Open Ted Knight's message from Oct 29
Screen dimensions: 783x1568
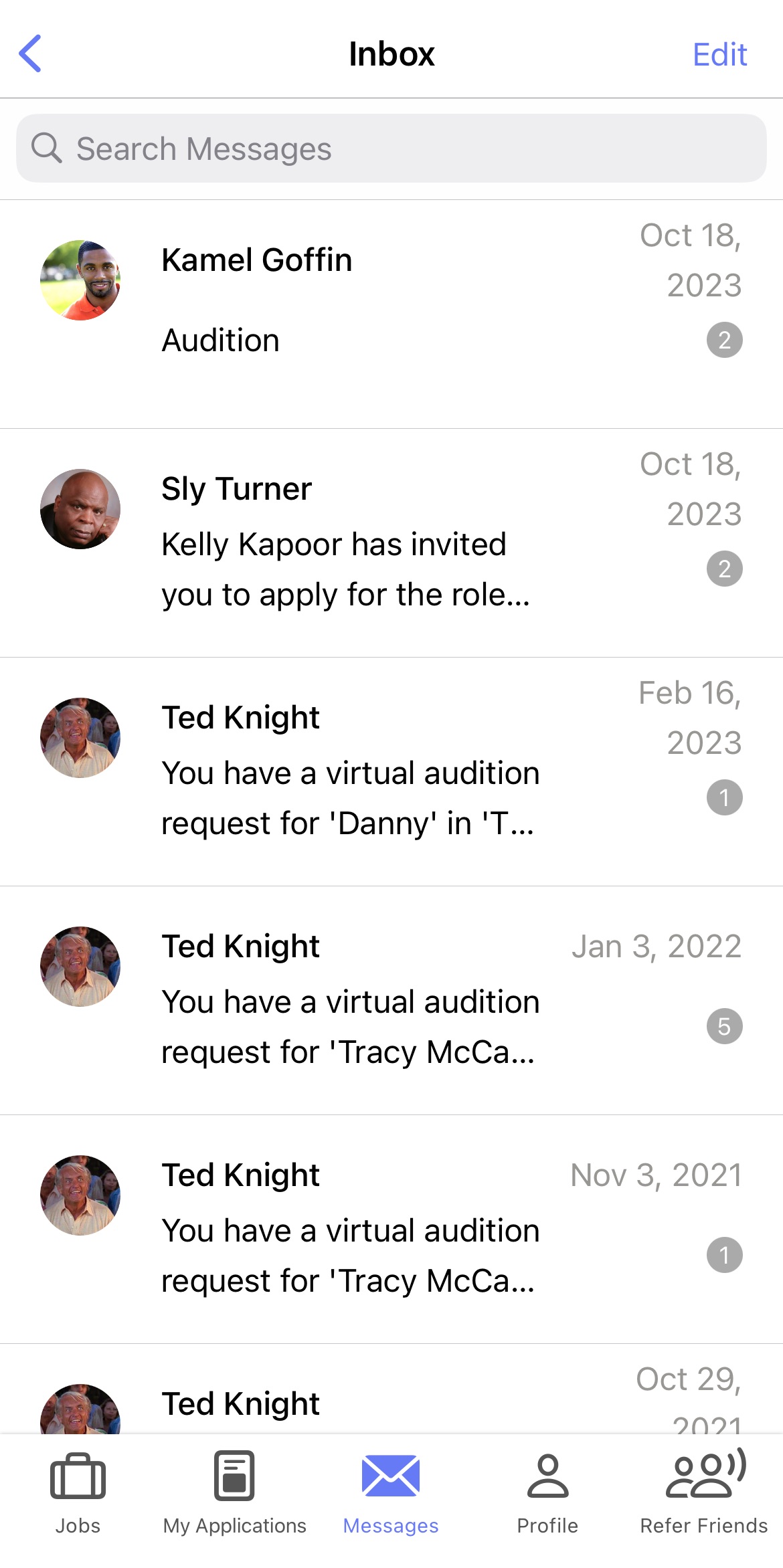click(391, 1389)
